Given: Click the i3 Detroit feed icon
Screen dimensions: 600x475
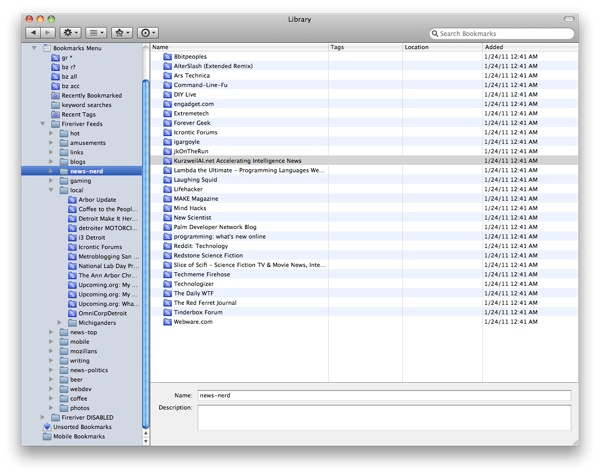Looking at the screenshot, I should click(72, 237).
